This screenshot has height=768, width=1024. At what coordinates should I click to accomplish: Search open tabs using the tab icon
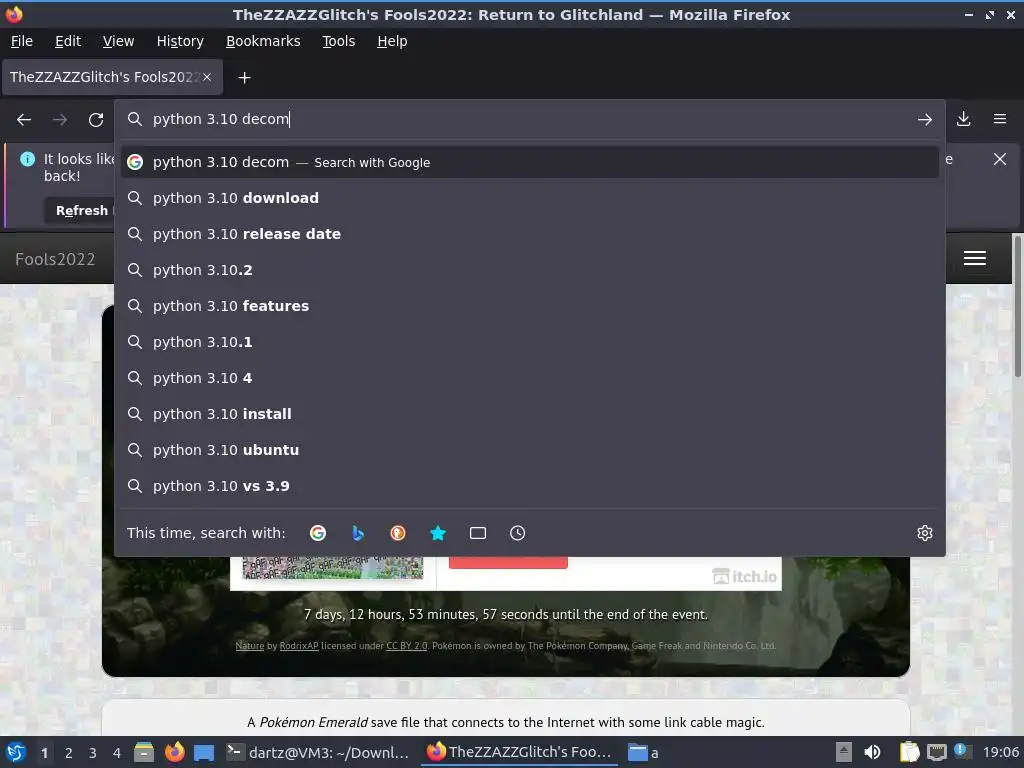(477, 533)
